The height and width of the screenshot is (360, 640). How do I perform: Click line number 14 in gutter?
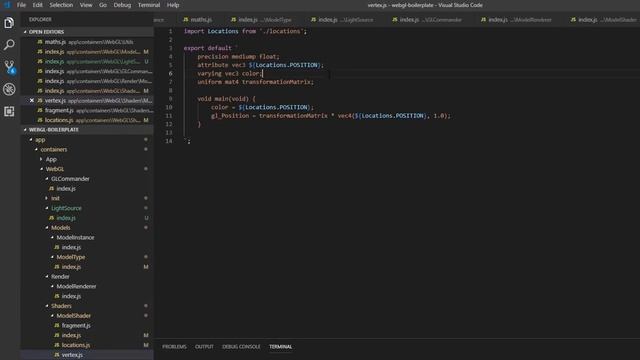click(169, 141)
